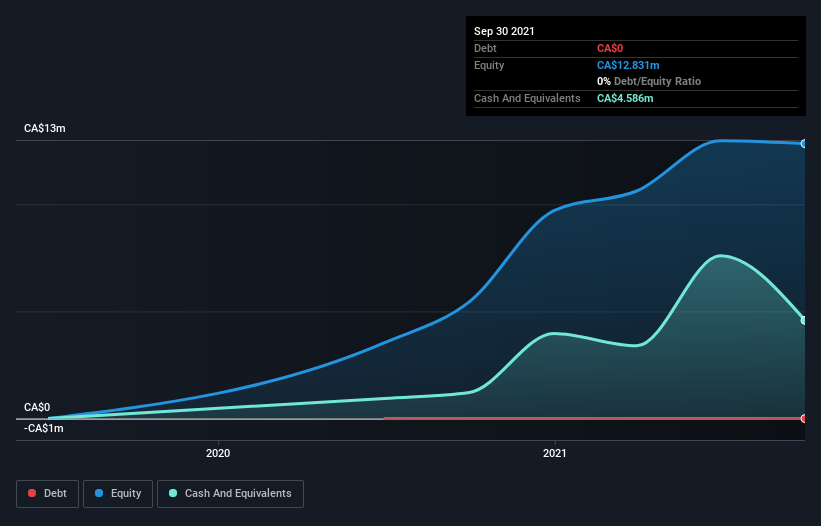This screenshot has height=526, width=821.
Task: Click the CA$0 y-axis label
Action: tap(37, 407)
